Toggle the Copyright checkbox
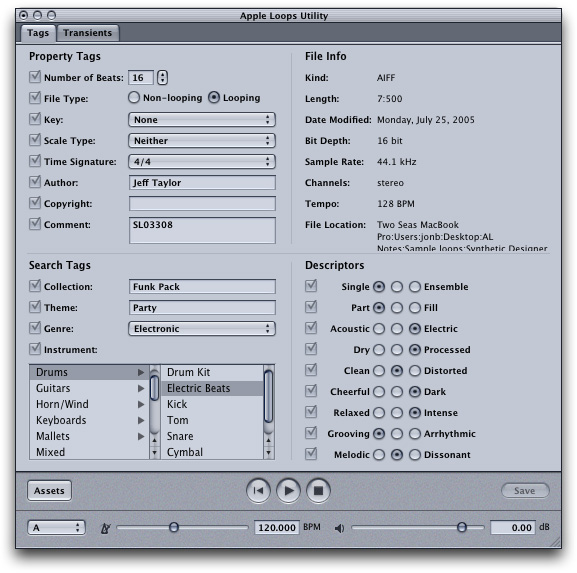The image size is (577, 573). click(35, 203)
